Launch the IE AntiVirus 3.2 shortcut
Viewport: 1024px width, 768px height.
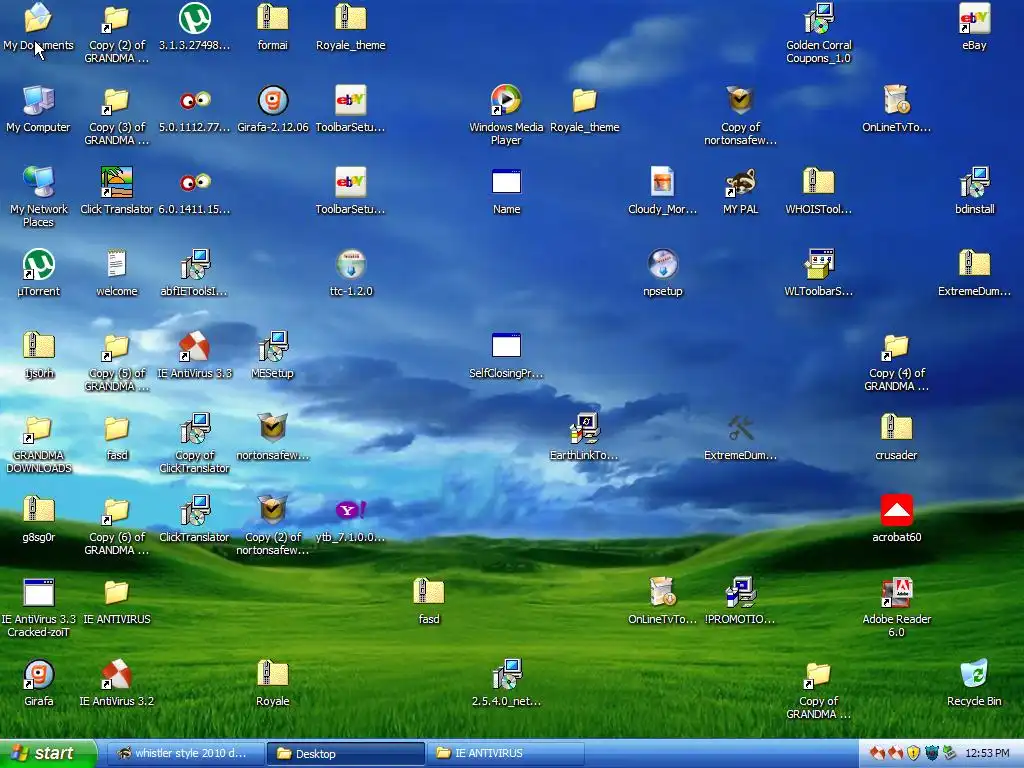click(x=116, y=682)
